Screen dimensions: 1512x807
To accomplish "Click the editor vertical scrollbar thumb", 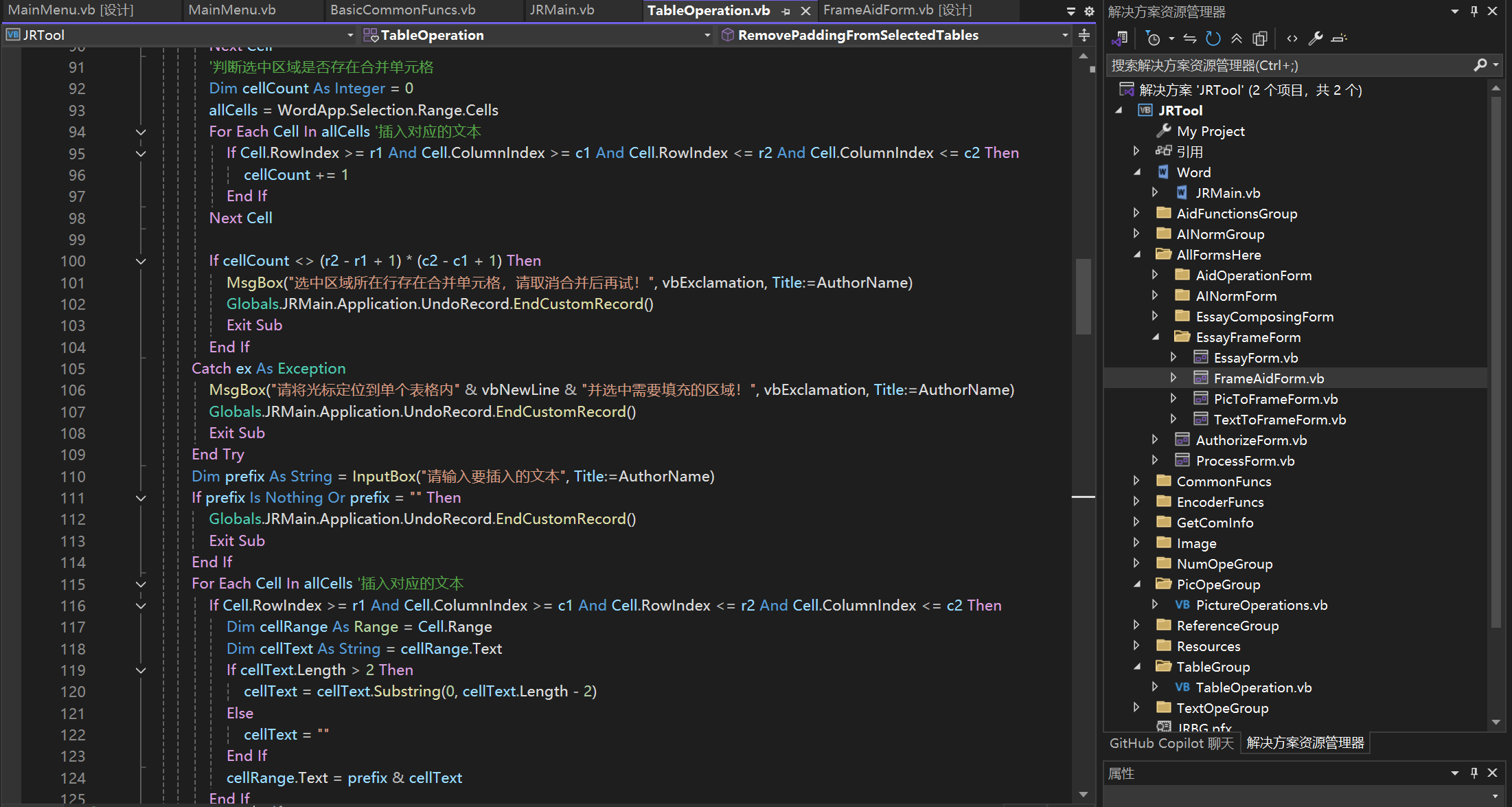I will (1084, 295).
